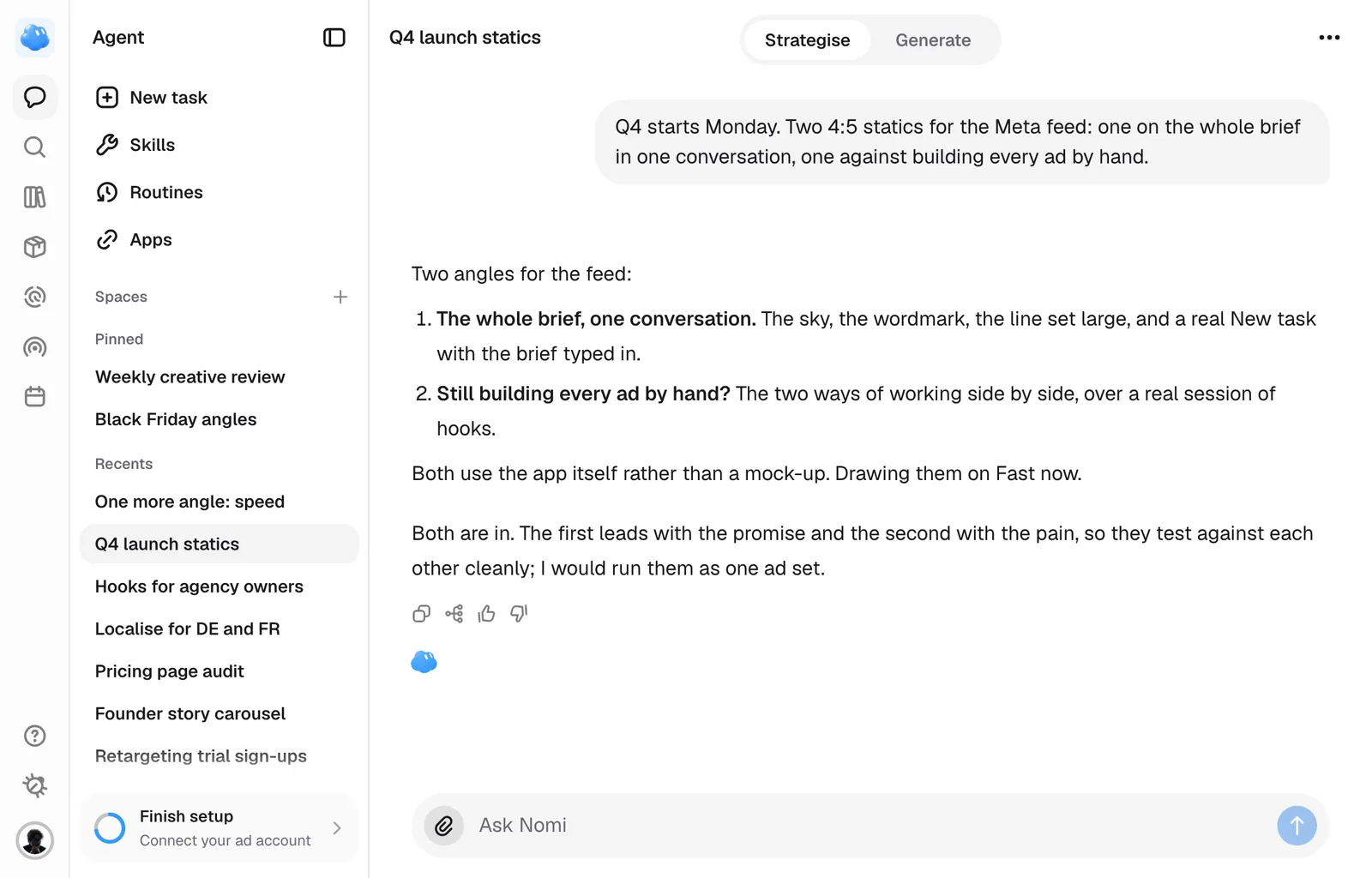The height and width of the screenshot is (878, 1372).
Task: Open help via the question mark icon
Action: (35, 736)
